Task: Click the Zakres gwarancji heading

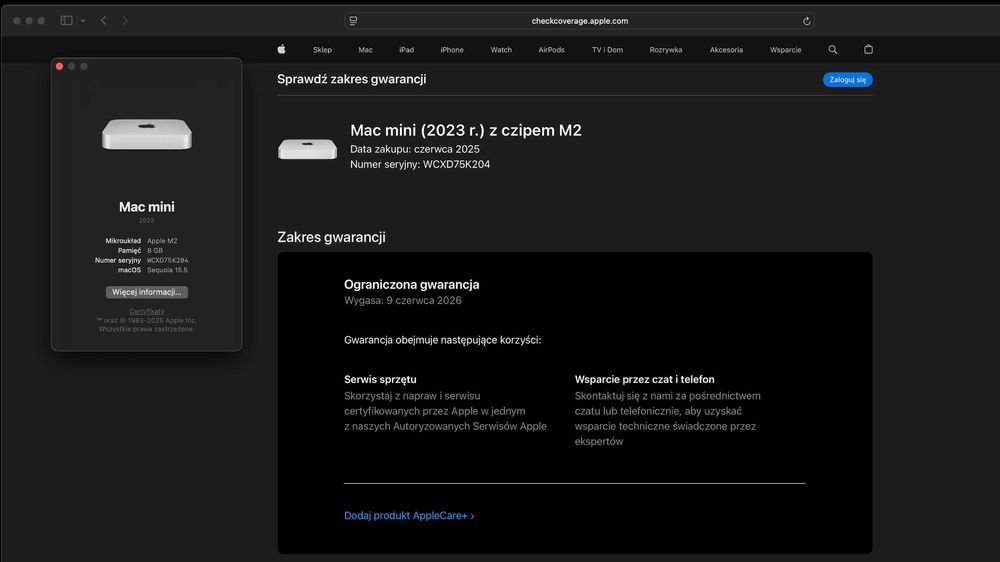Action: (331, 237)
